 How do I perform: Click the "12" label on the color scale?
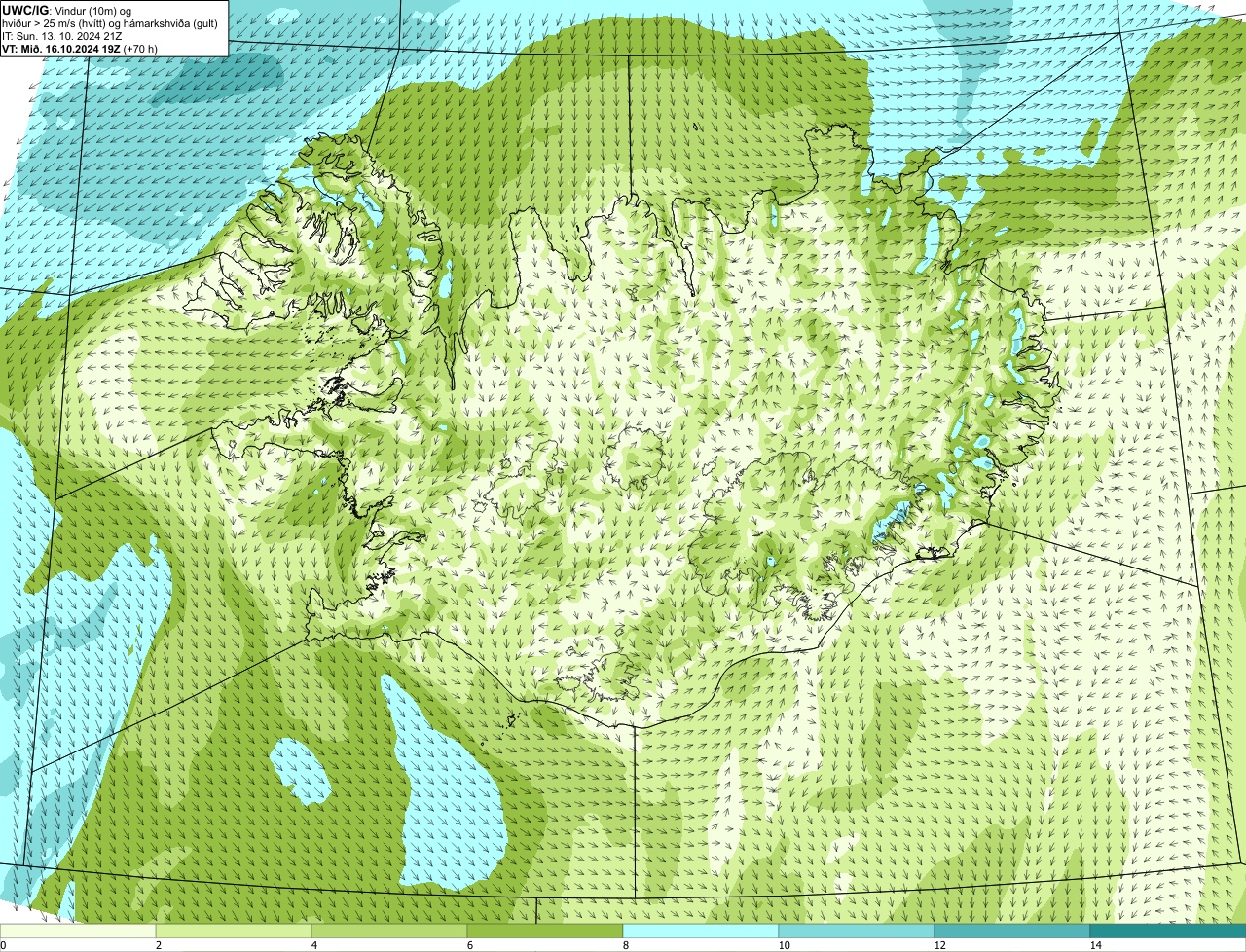pyautogui.click(x=939, y=945)
